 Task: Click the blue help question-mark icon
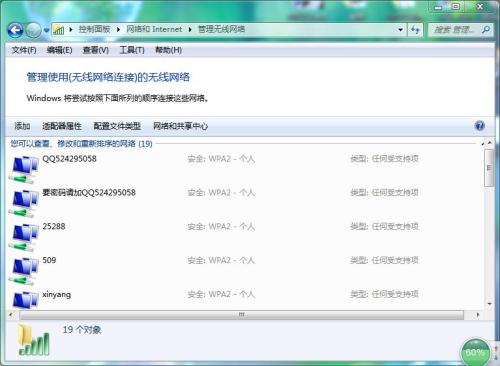coord(480,126)
